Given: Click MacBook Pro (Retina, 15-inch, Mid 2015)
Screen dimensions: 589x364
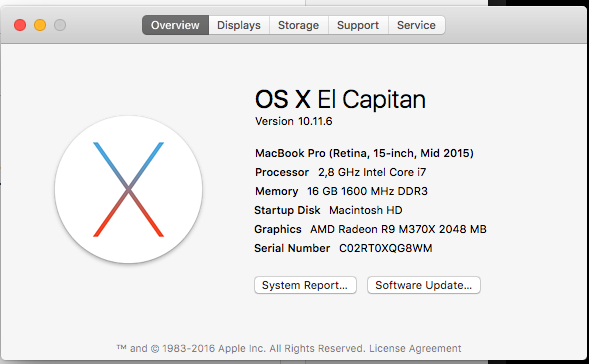Looking at the screenshot, I should (x=364, y=153).
